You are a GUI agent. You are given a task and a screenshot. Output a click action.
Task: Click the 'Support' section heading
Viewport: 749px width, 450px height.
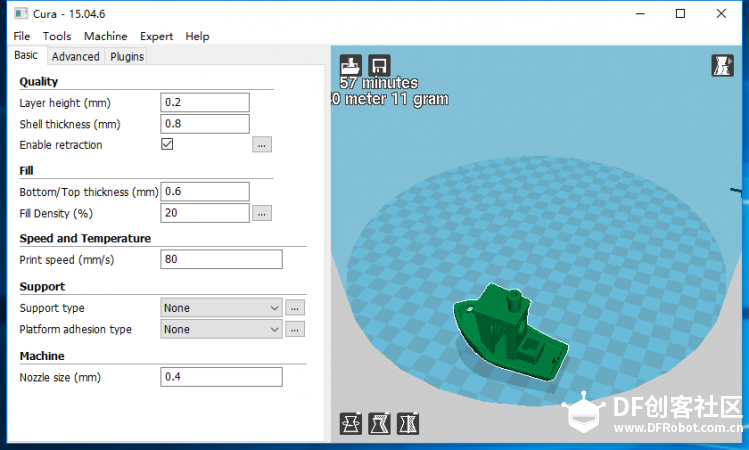[42, 287]
